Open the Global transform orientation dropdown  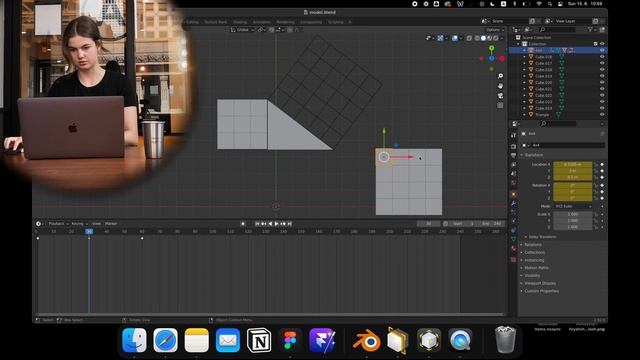coord(242,30)
